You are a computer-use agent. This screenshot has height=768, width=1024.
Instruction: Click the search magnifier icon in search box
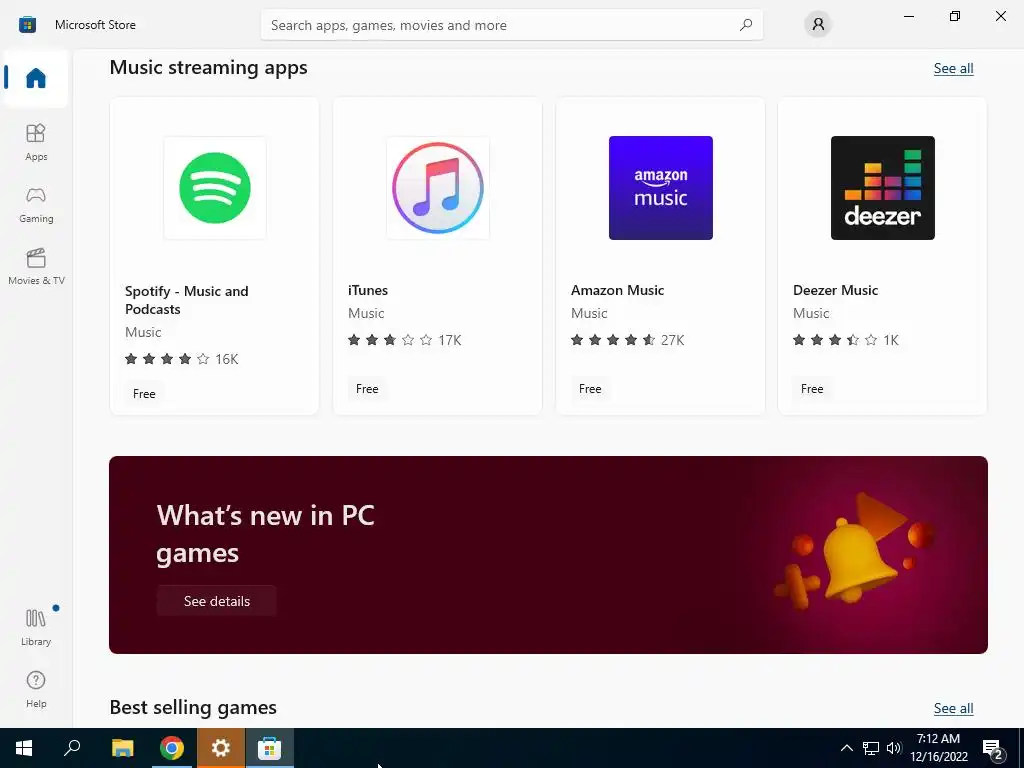[x=745, y=25]
